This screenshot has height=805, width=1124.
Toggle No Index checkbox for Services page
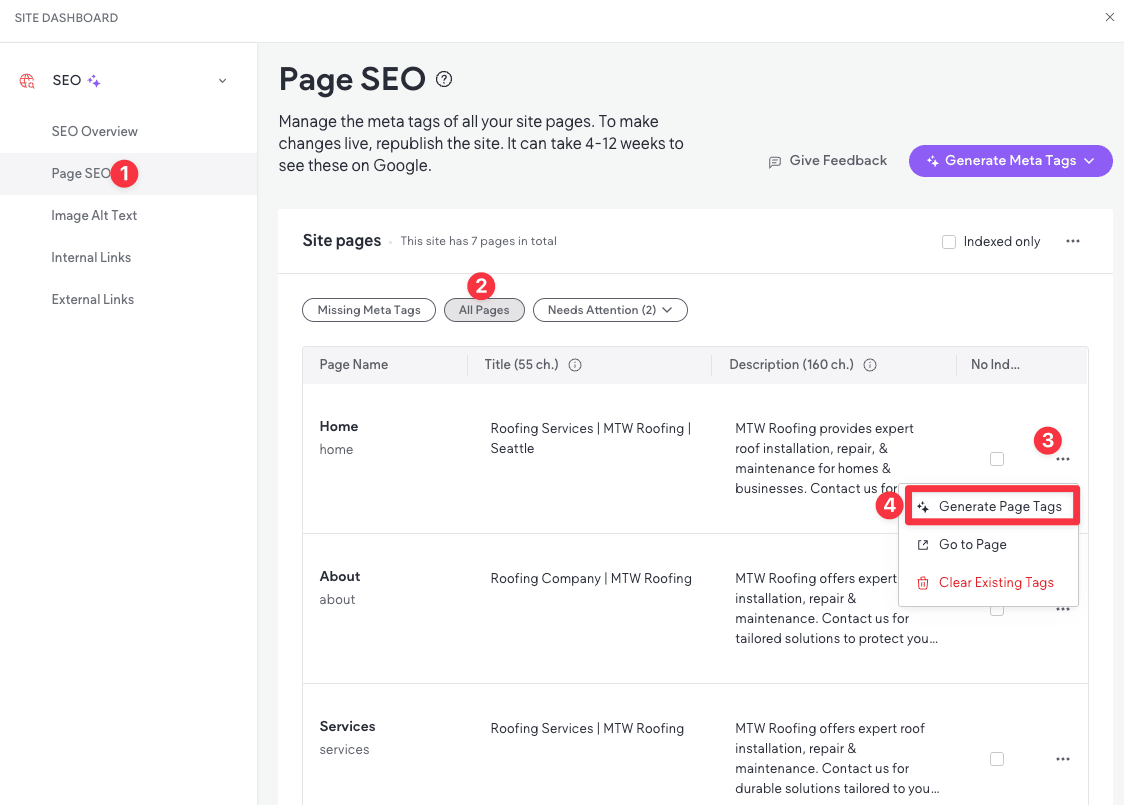point(996,759)
